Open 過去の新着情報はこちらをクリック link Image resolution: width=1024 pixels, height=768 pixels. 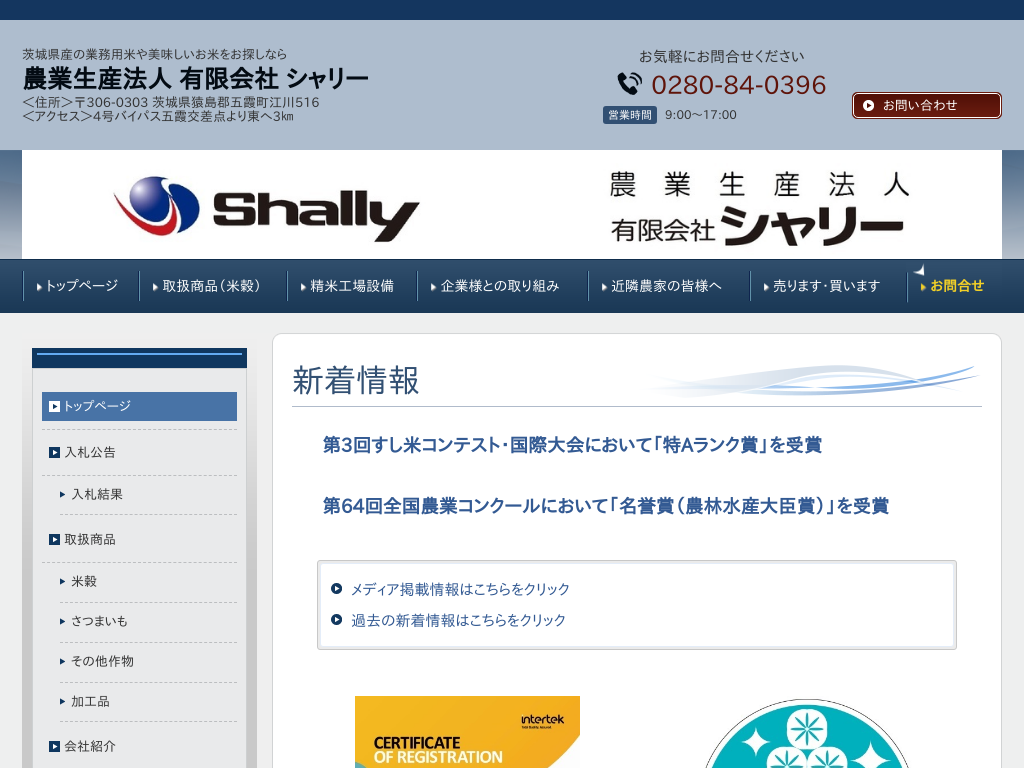458,620
